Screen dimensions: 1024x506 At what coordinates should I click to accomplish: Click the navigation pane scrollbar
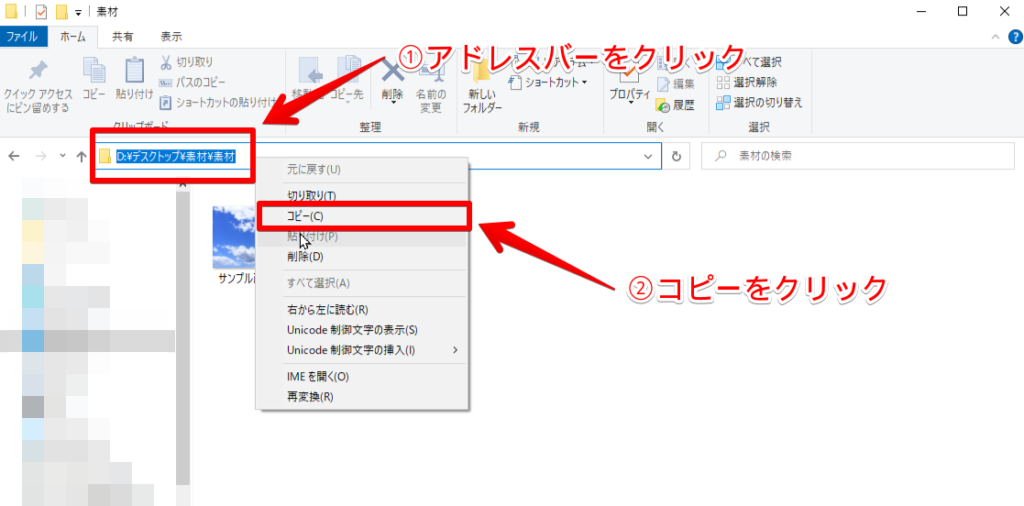tap(183, 340)
